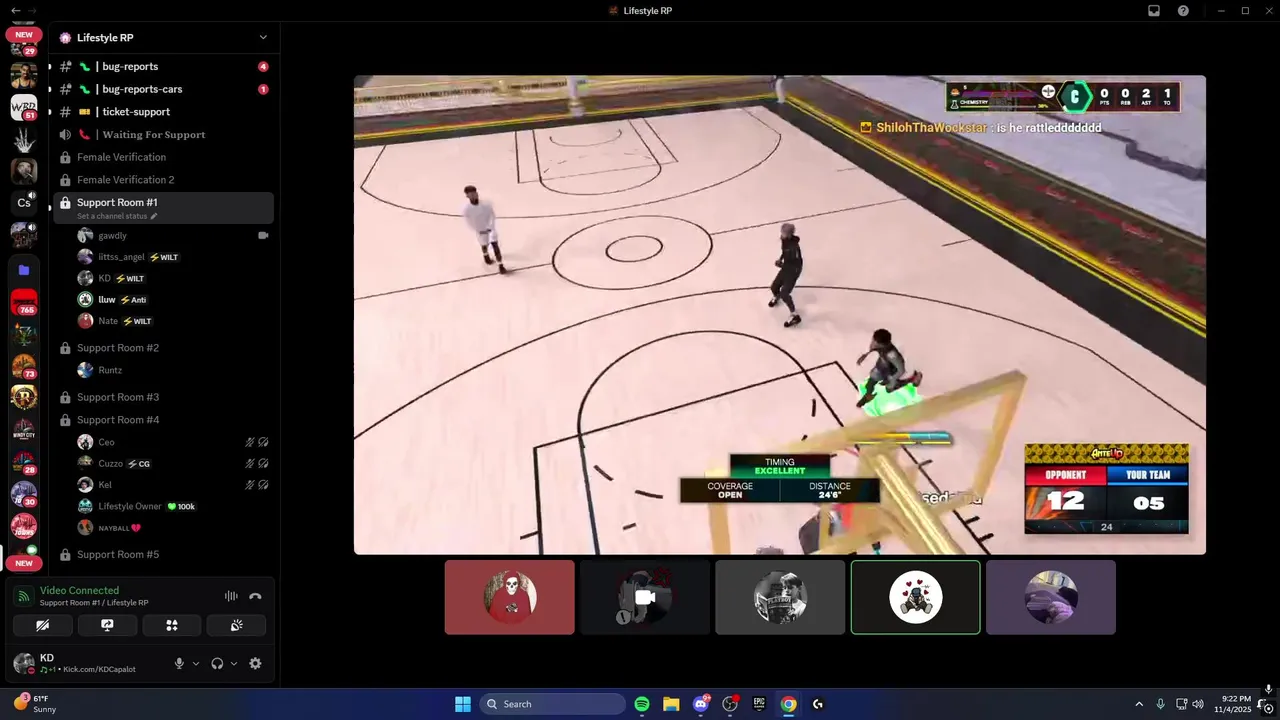Viewport: 1280px width, 720px height.
Task: Launch the Activities shapes button
Action: point(172,625)
